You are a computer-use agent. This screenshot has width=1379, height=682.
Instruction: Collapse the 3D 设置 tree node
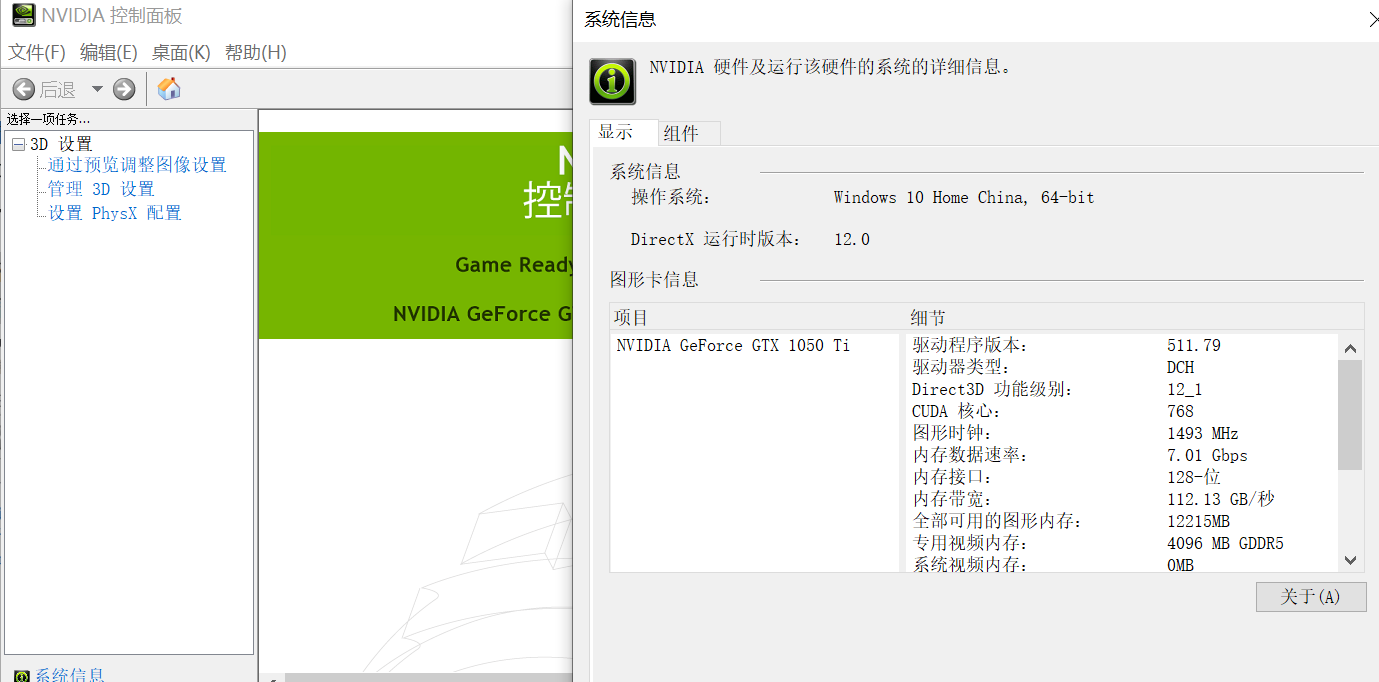tap(18, 145)
